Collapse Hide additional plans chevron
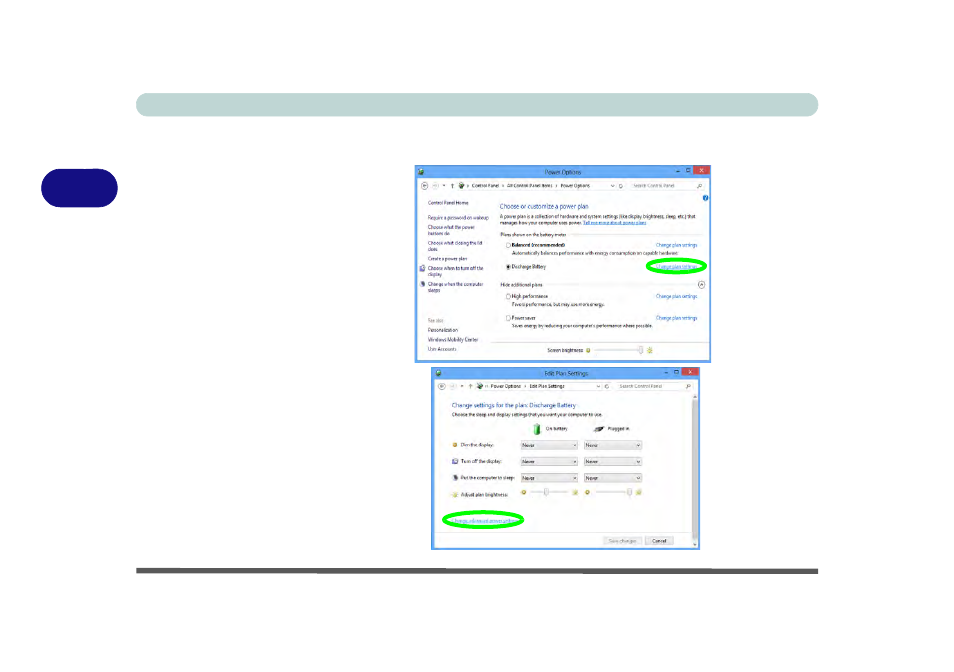 [x=702, y=285]
